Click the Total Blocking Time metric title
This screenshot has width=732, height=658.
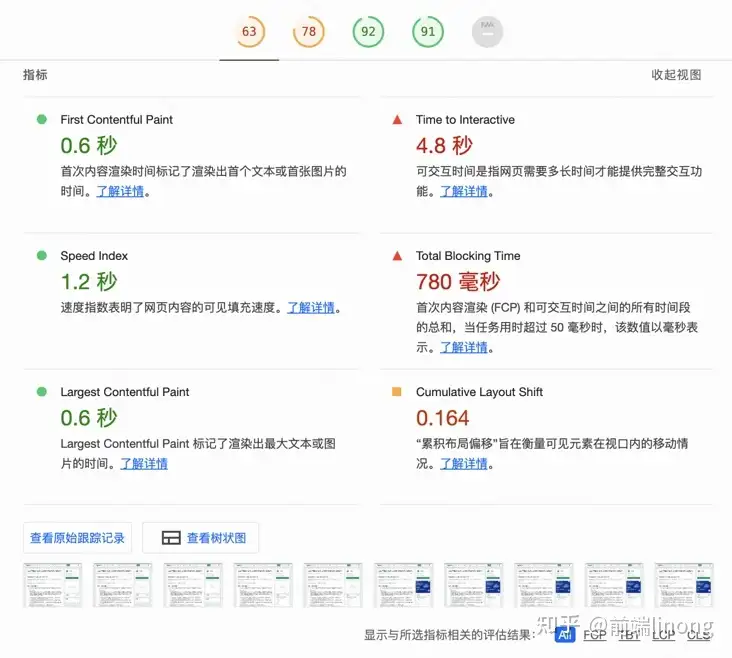point(468,255)
